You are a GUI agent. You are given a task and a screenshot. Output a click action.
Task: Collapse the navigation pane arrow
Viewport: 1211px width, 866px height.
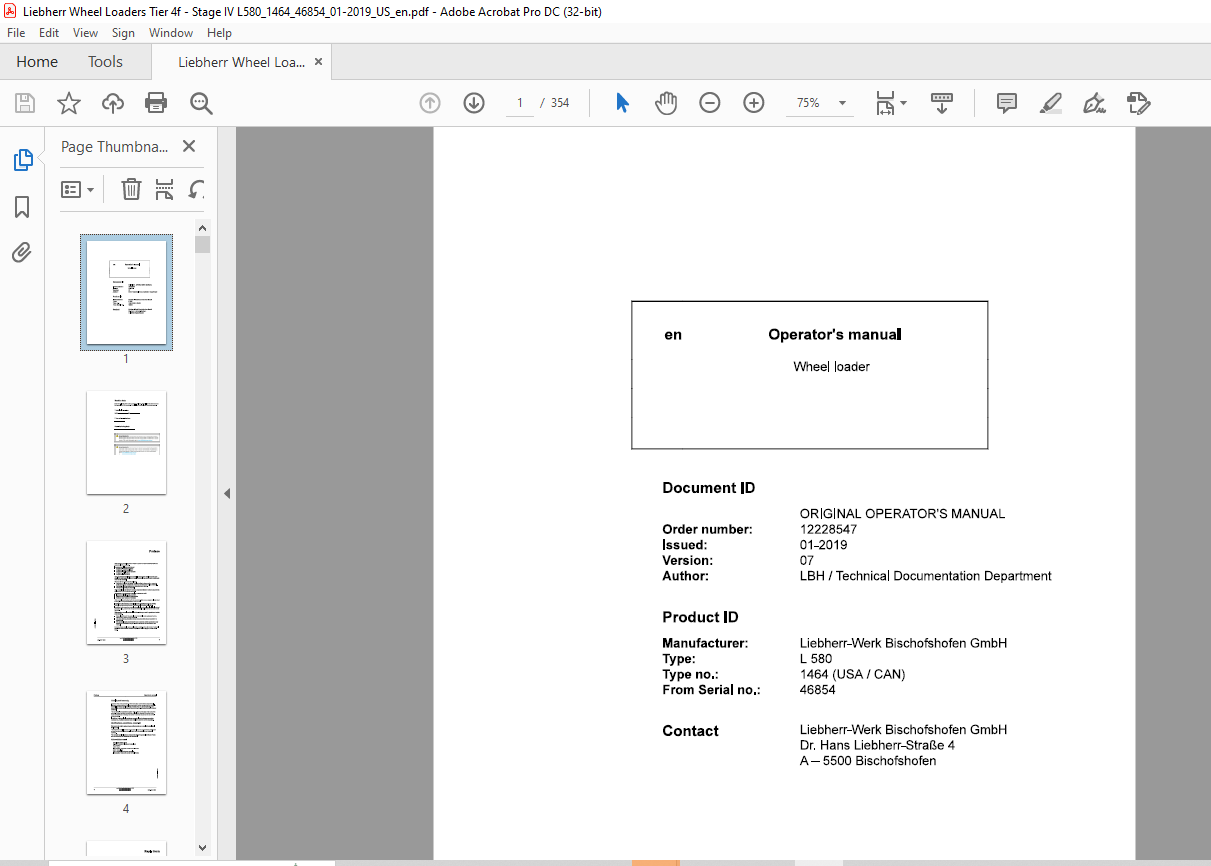(227, 493)
